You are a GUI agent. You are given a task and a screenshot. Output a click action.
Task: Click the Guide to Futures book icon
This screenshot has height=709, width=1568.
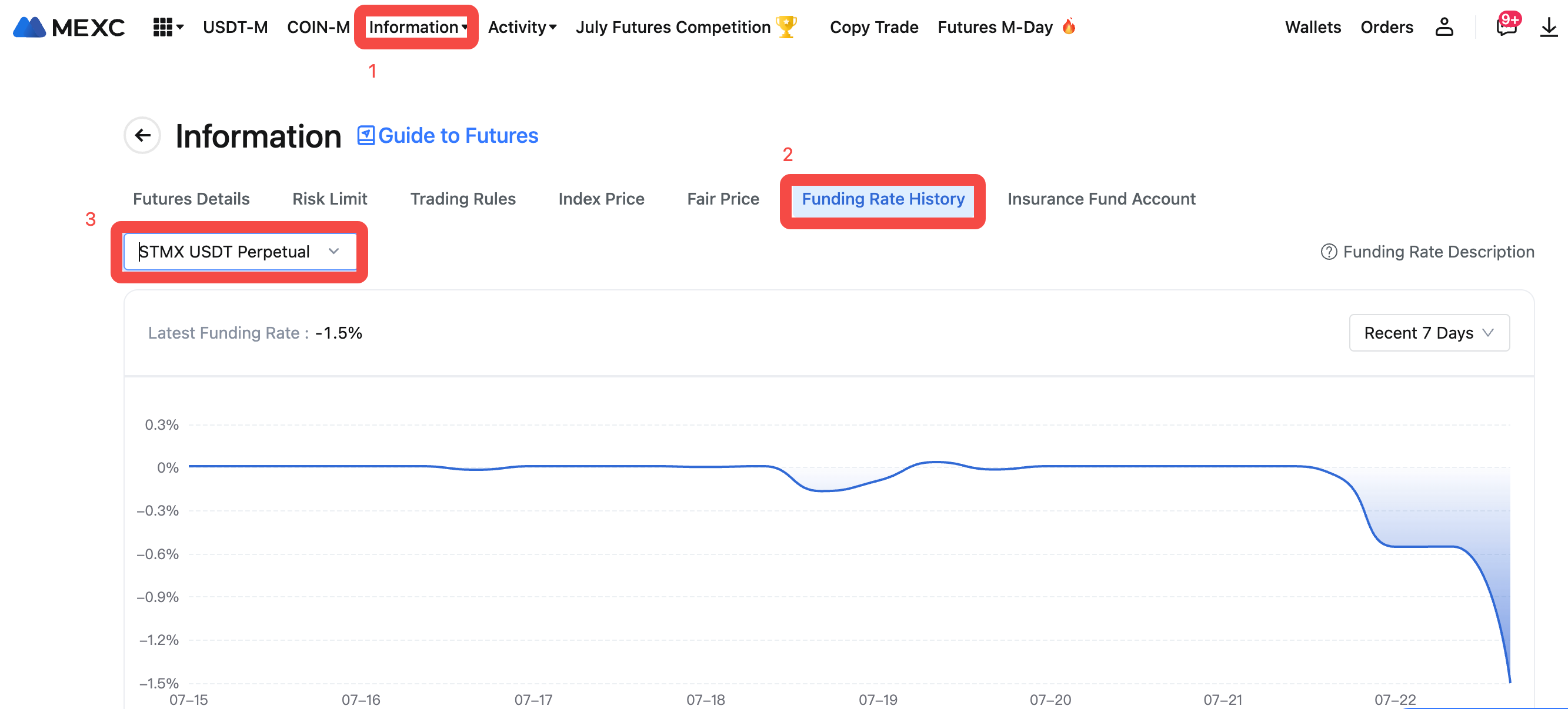click(365, 135)
